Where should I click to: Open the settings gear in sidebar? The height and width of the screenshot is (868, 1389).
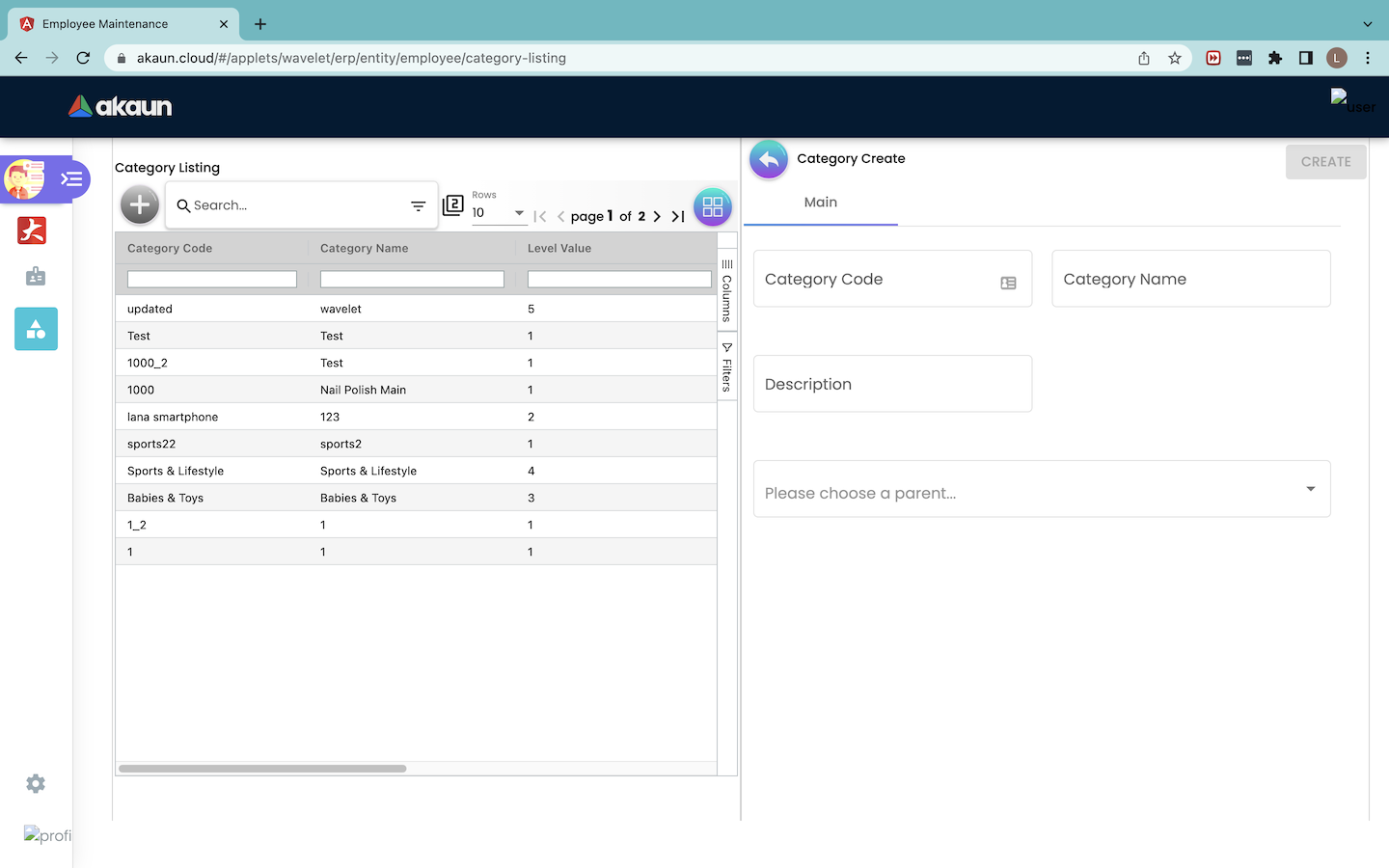[x=36, y=784]
